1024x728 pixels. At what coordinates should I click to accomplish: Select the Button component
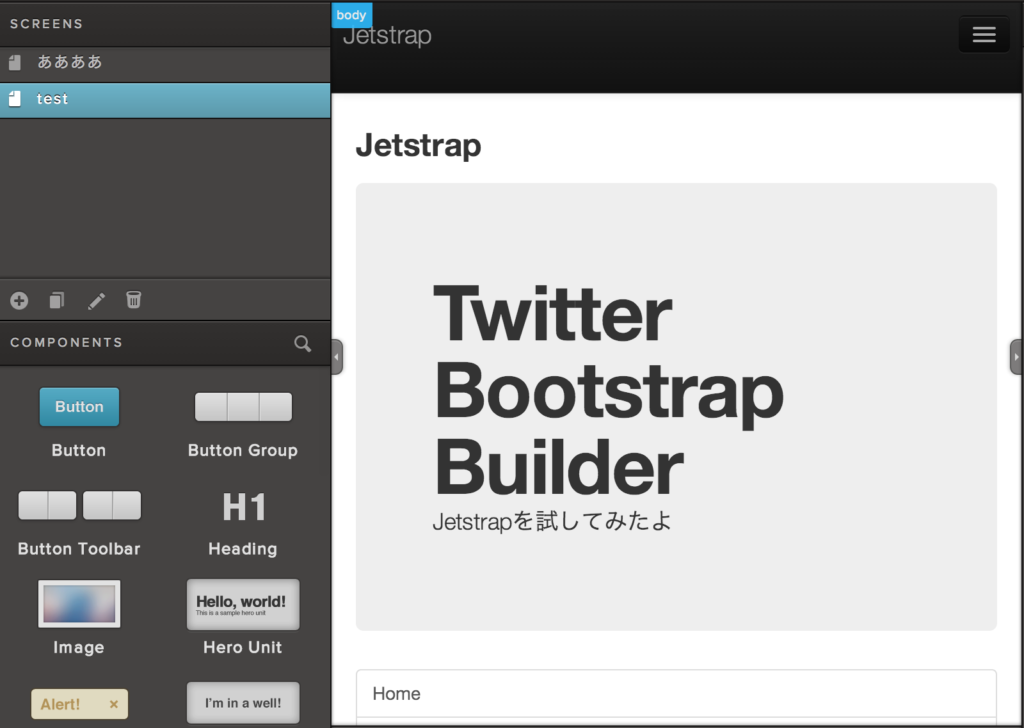79,407
